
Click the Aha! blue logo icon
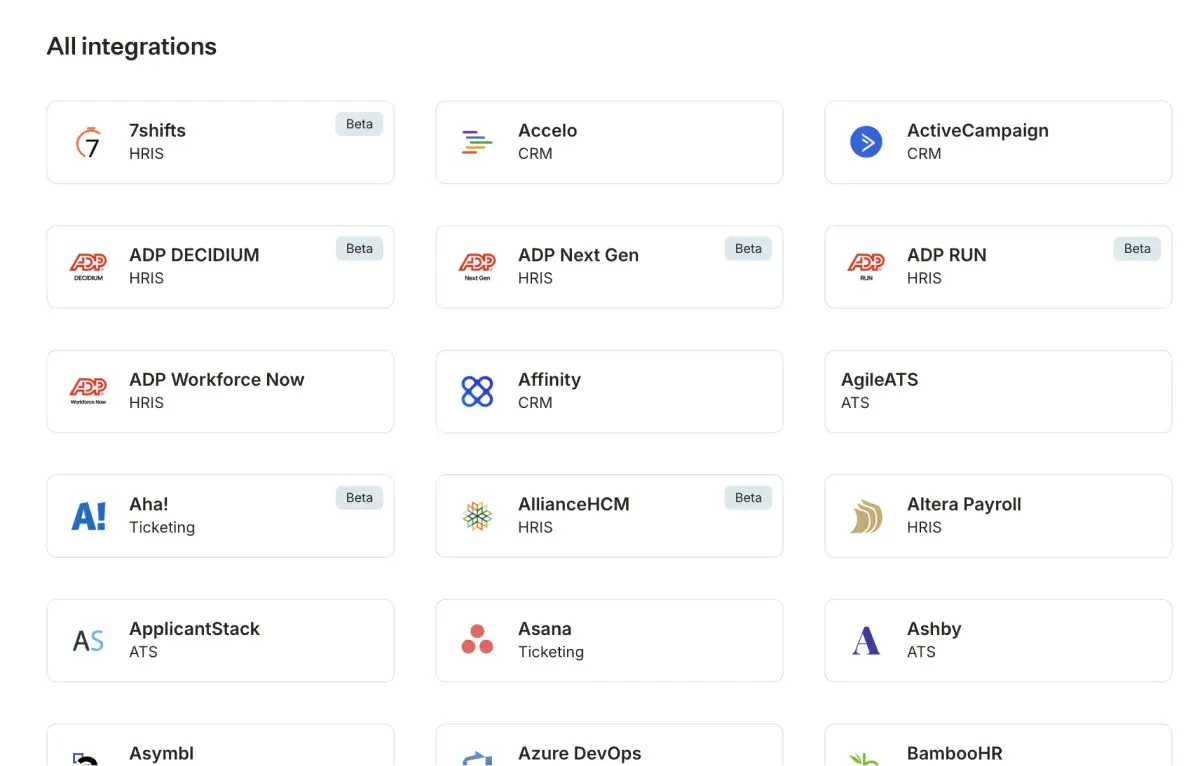click(x=88, y=516)
